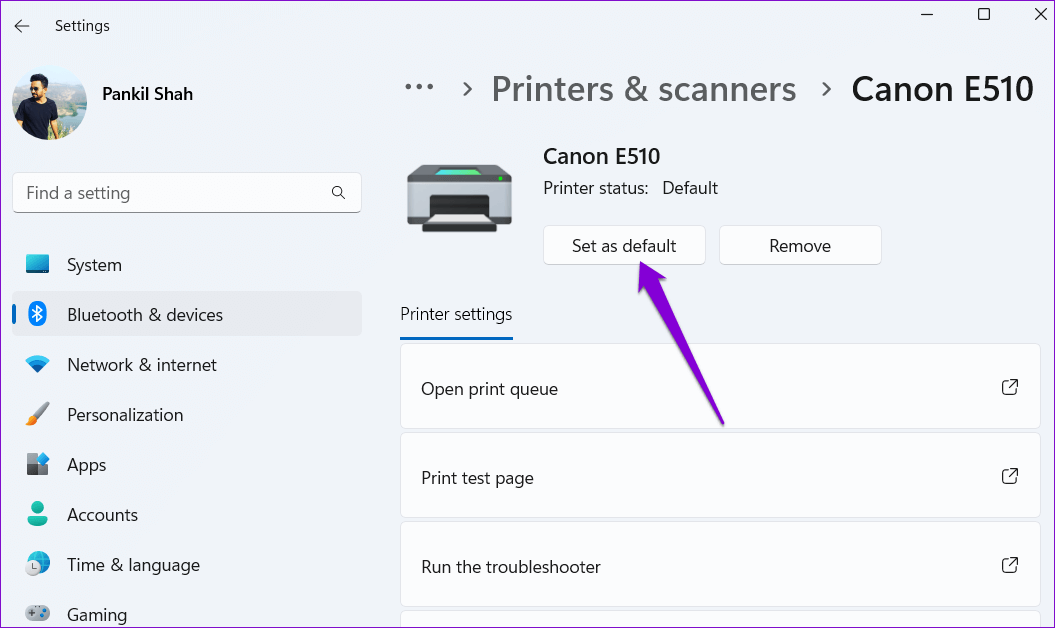Screen dimensions: 1055x628
Task: Open Pankil Shah profile picture
Action: click(x=50, y=103)
